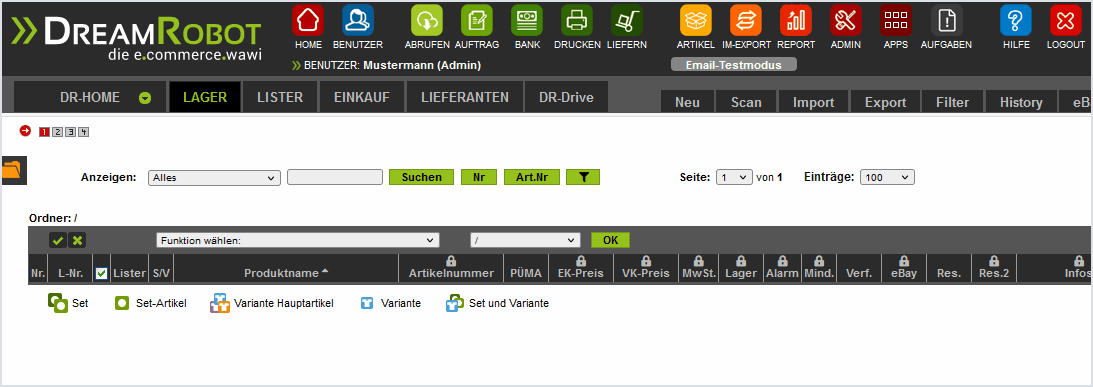Open the Einträge 100 dropdown
Image resolution: width=1093 pixels, height=387 pixels.
(887, 178)
